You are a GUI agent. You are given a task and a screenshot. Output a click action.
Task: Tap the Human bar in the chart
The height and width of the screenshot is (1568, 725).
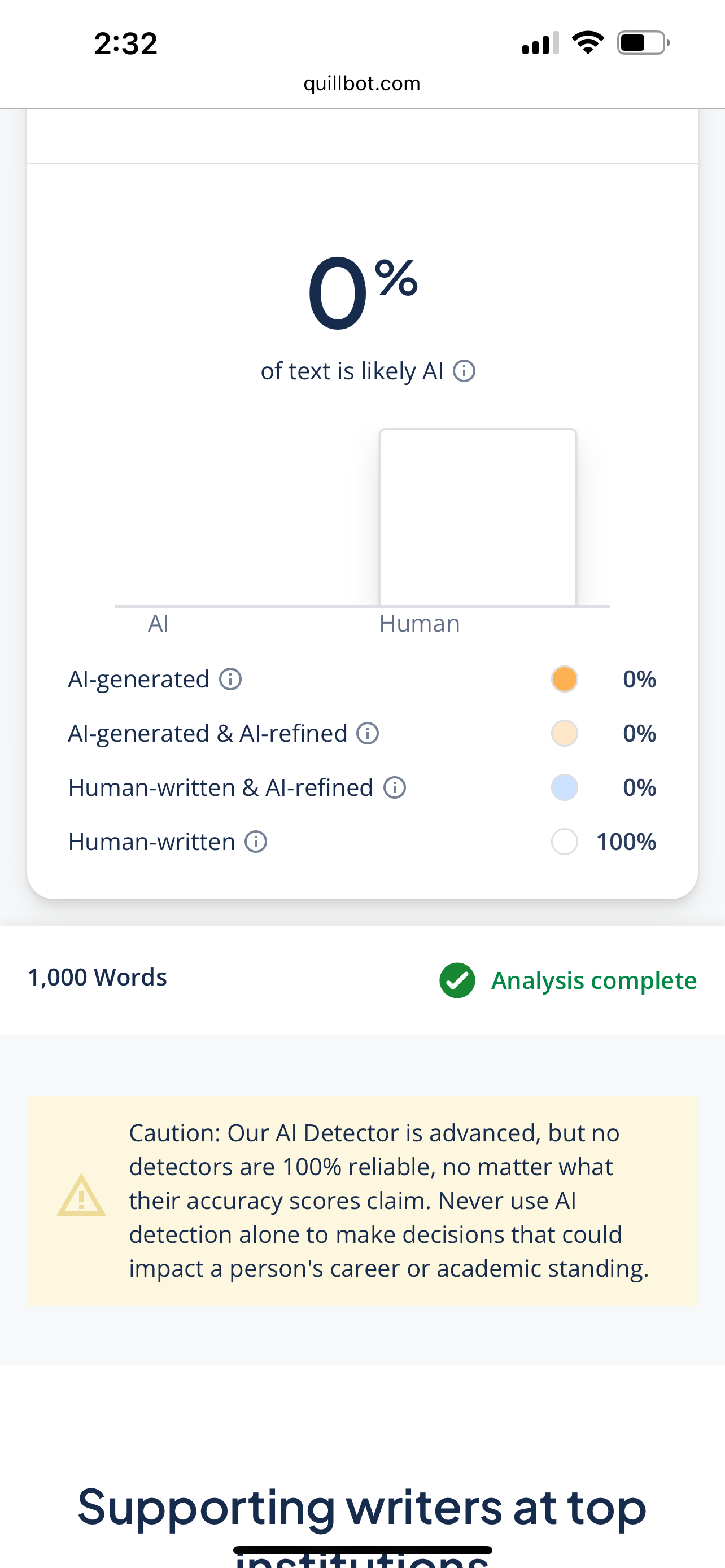[478, 518]
